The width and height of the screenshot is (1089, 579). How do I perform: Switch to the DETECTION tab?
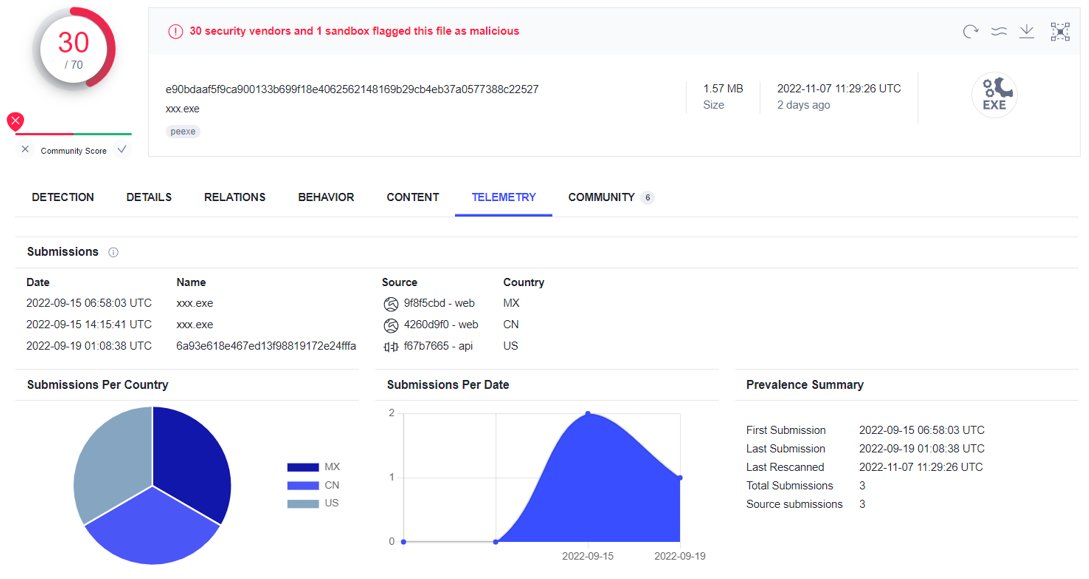tap(63, 197)
